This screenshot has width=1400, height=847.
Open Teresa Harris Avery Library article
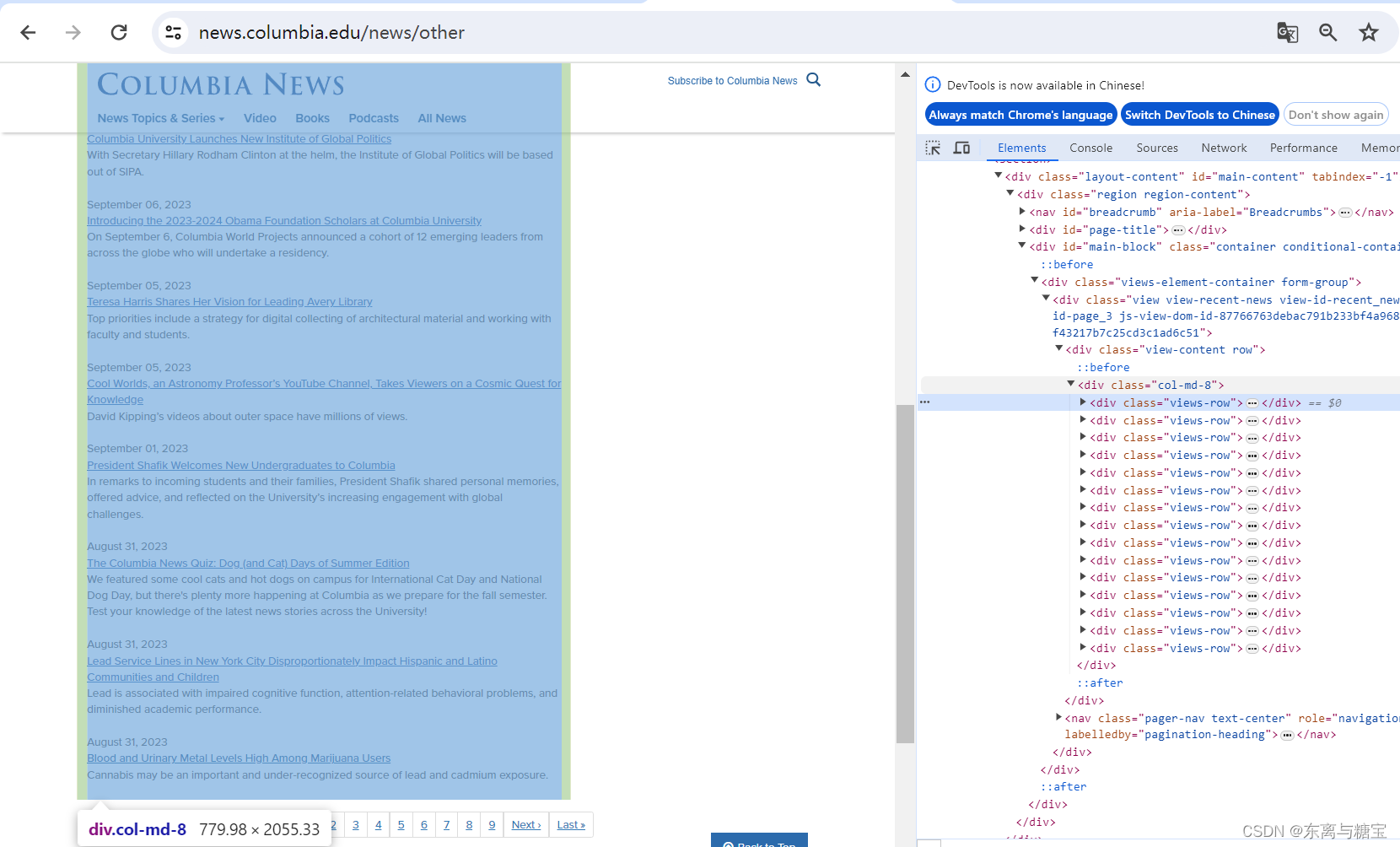tap(229, 302)
